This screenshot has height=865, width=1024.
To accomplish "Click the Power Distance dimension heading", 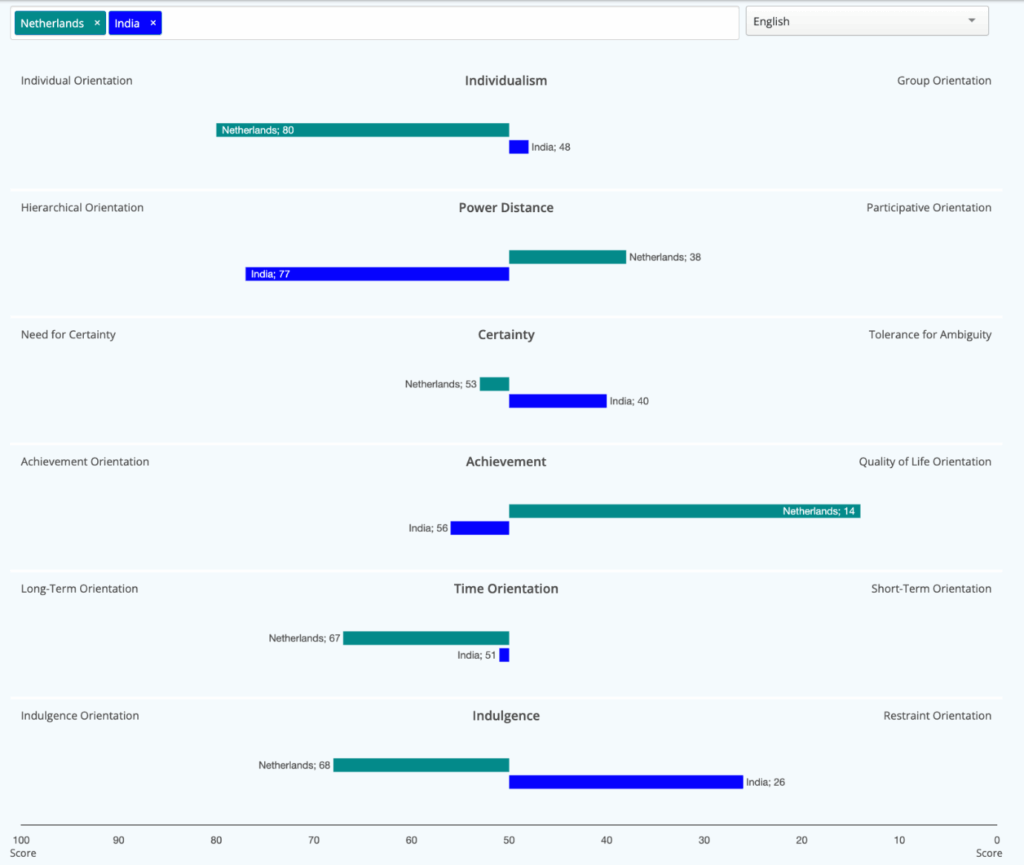I will (506, 208).
